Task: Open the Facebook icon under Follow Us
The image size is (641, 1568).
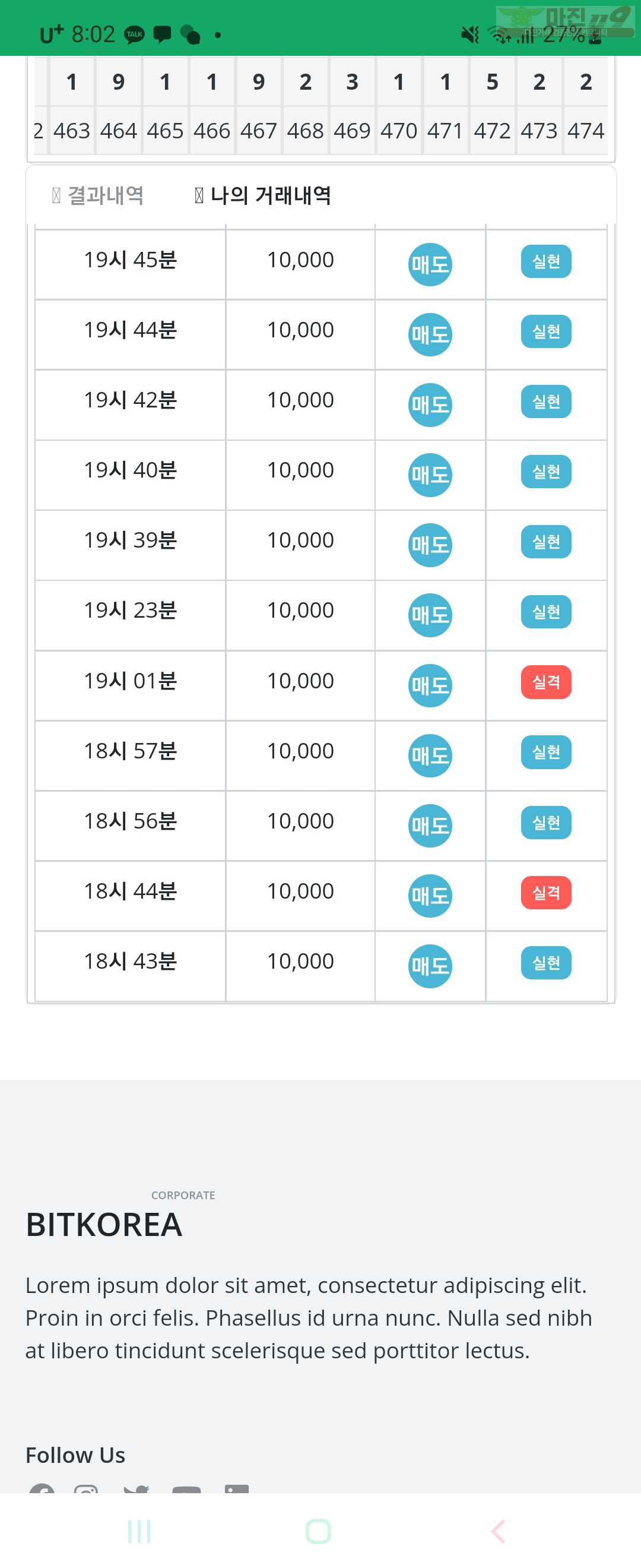Action: (42, 1488)
